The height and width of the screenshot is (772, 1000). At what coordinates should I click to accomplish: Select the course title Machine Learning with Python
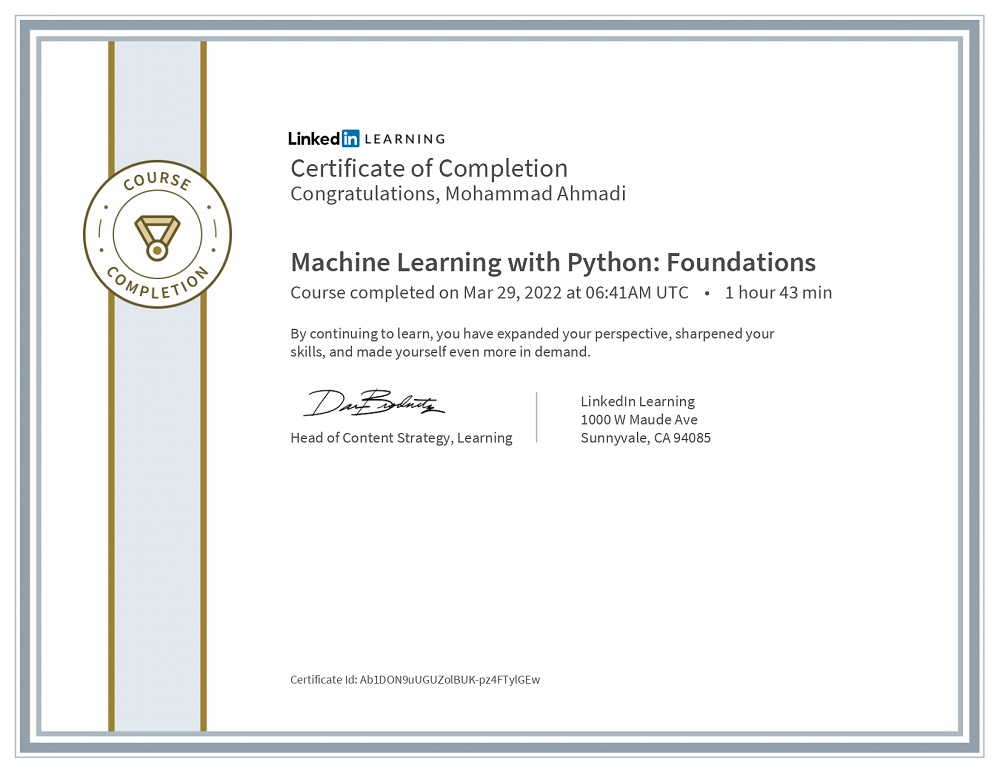coord(553,262)
